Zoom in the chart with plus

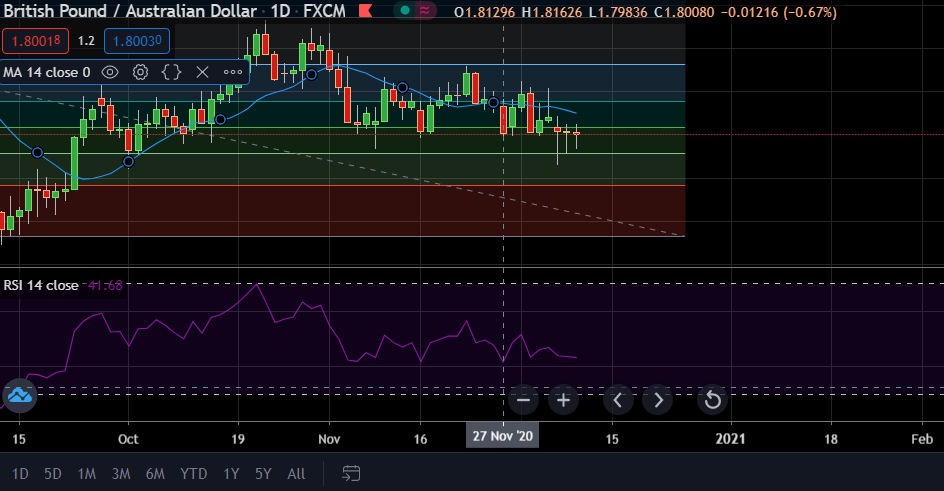563,400
